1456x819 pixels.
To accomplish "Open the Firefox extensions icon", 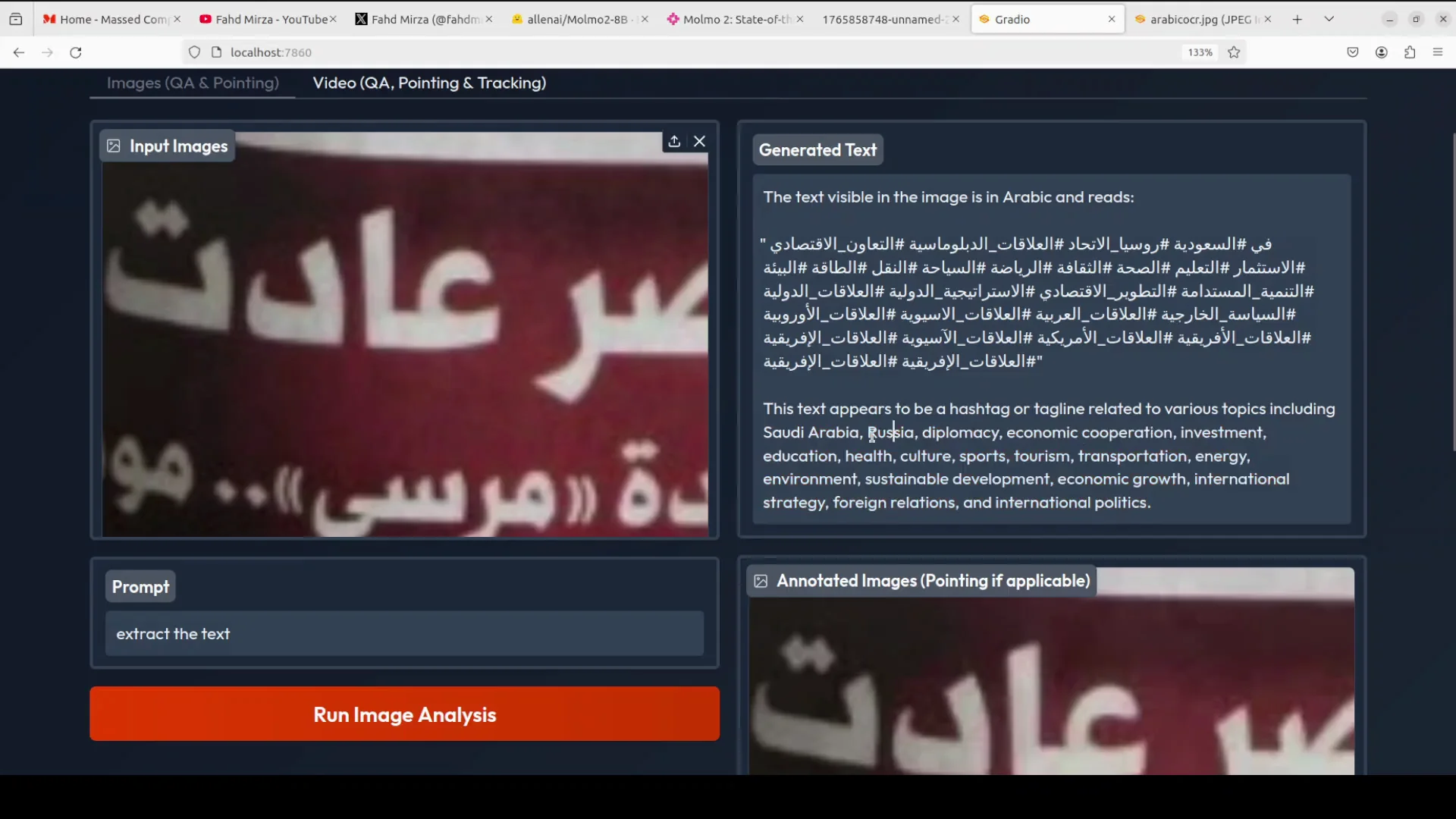I will point(1410,52).
